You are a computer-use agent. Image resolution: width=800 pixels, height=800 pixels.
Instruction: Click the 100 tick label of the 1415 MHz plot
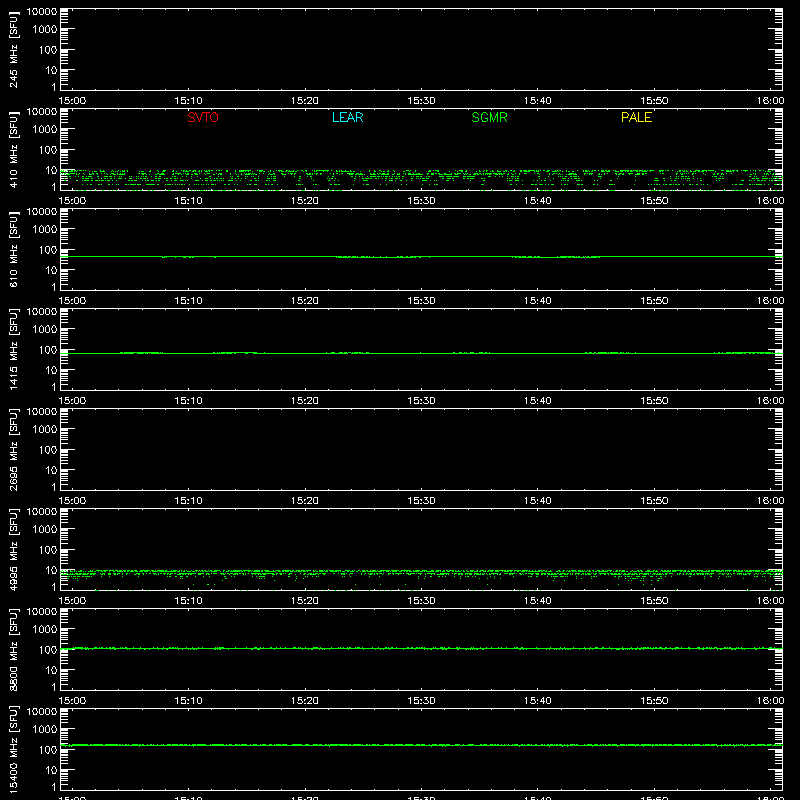coord(48,350)
